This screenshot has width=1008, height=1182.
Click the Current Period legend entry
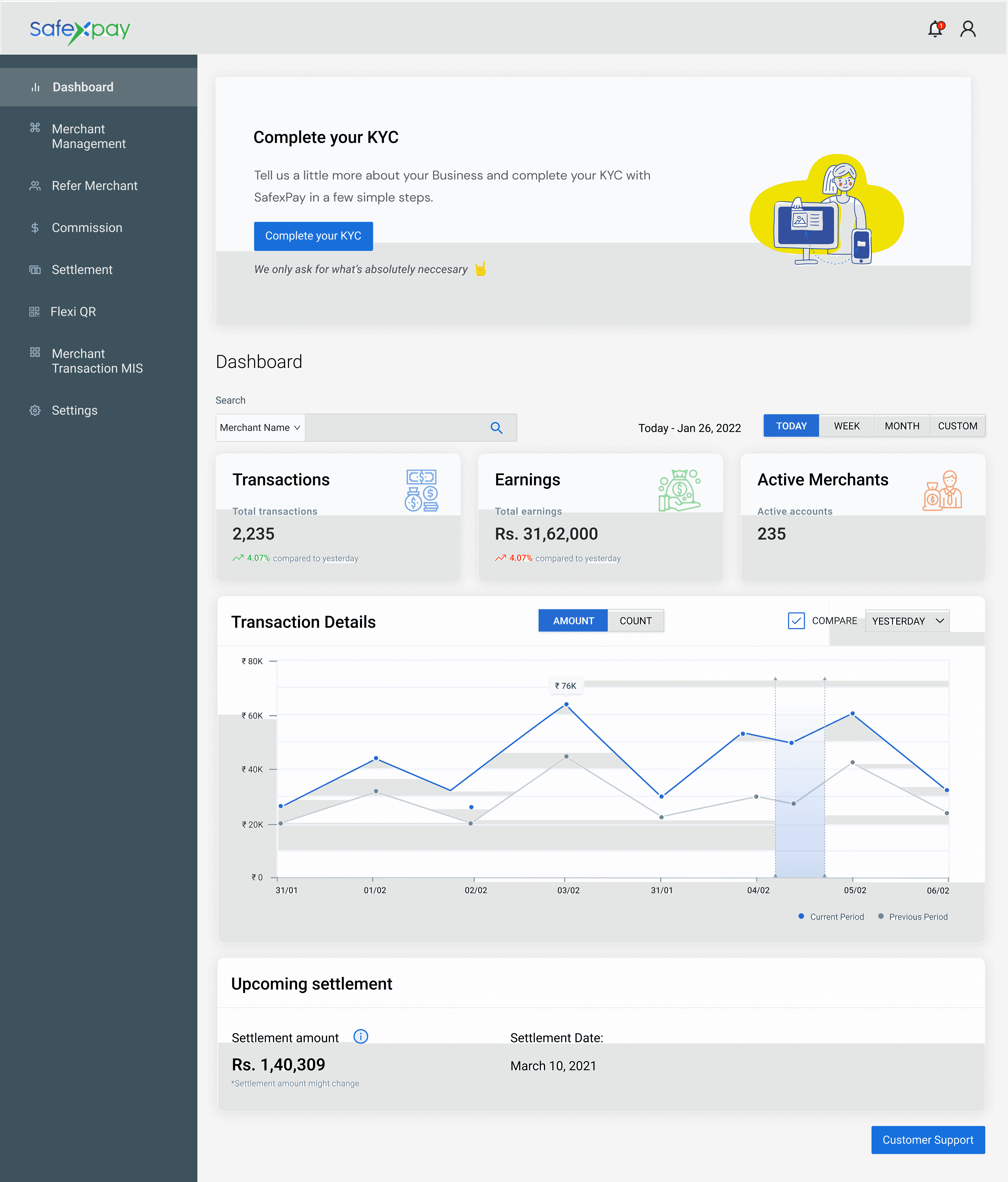pyautogui.click(x=831, y=917)
